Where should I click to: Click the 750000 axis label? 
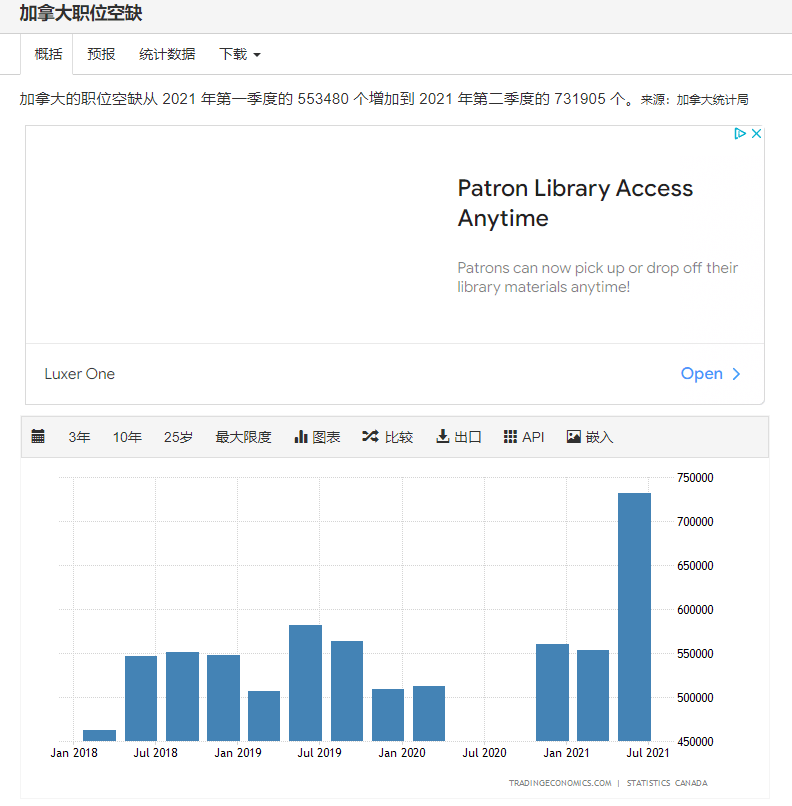(695, 478)
